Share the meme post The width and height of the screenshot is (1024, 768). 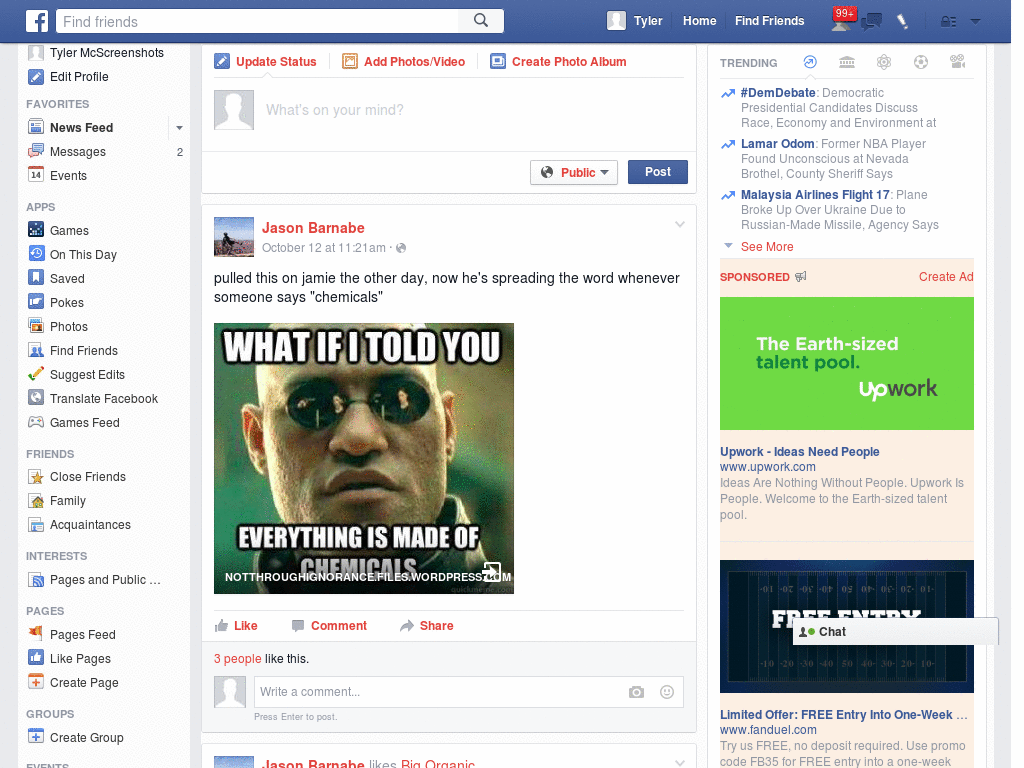tap(426, 626)
